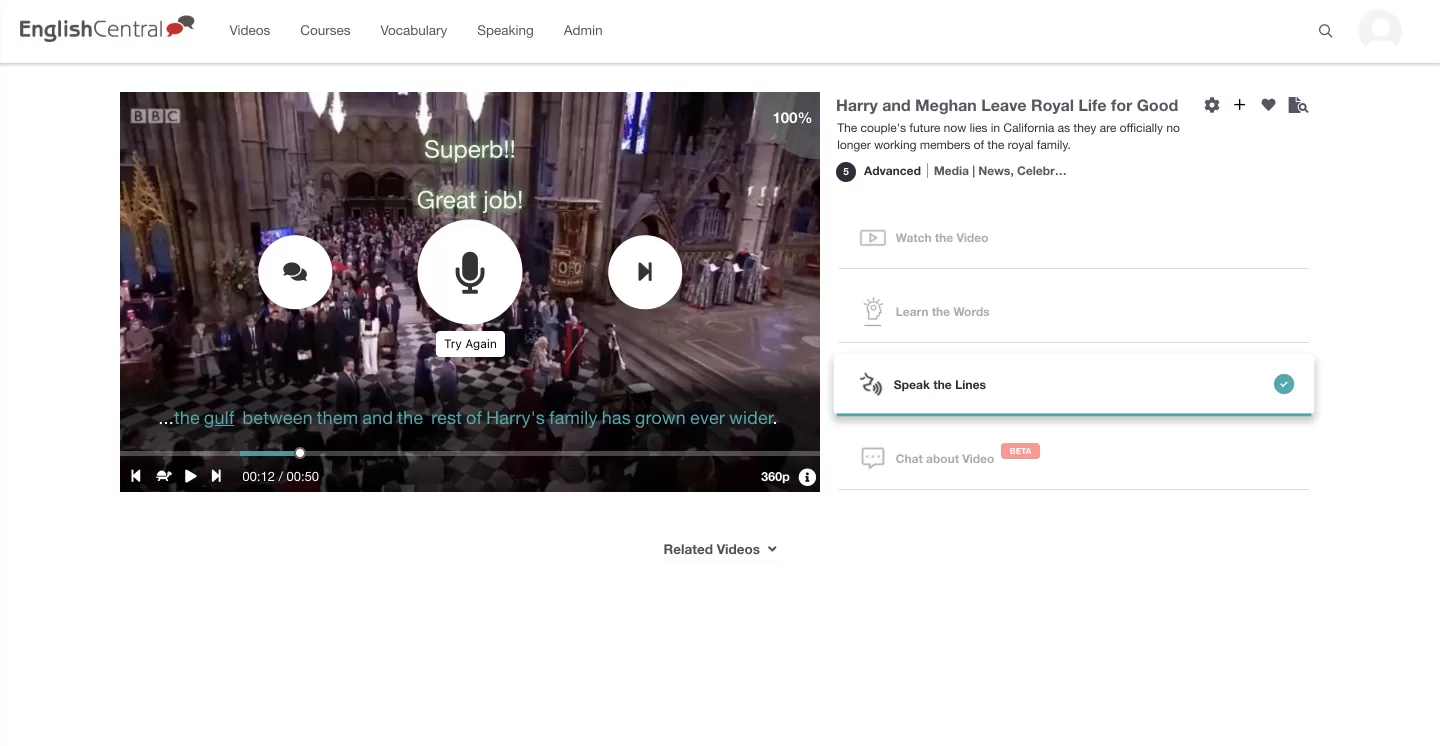Open the user profile avatar
Viewport: 1440px width, 746px height.
[1380, 30]
